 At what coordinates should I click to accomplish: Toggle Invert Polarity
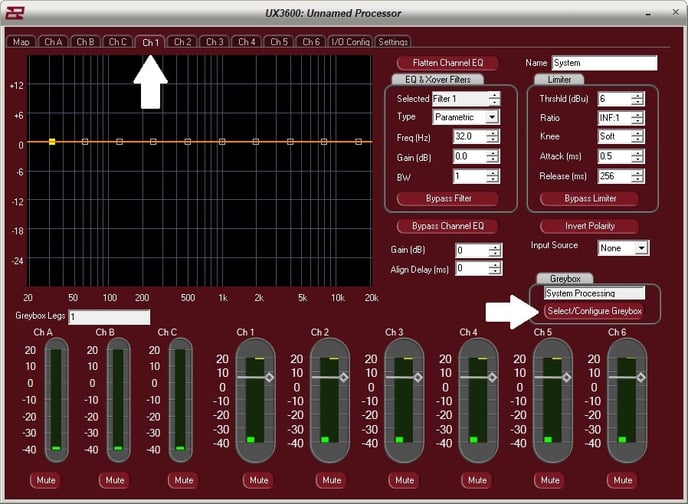(589, 226)
